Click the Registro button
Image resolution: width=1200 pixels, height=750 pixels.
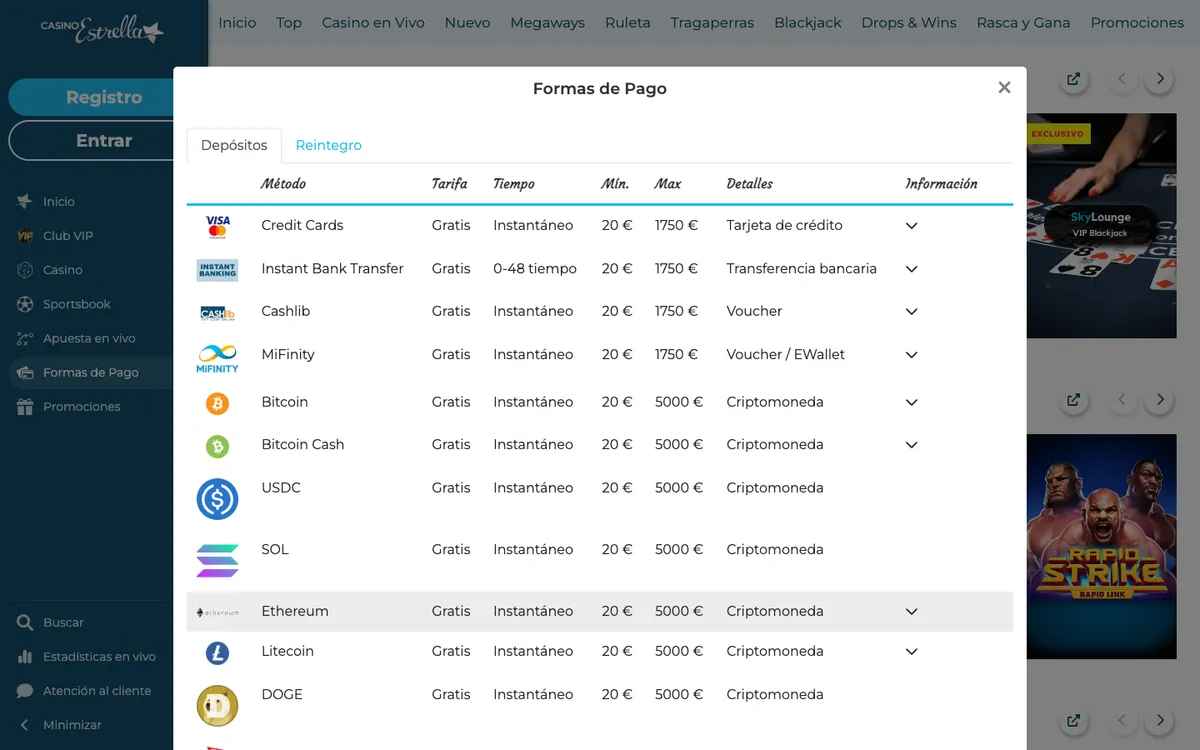[104, 97]
